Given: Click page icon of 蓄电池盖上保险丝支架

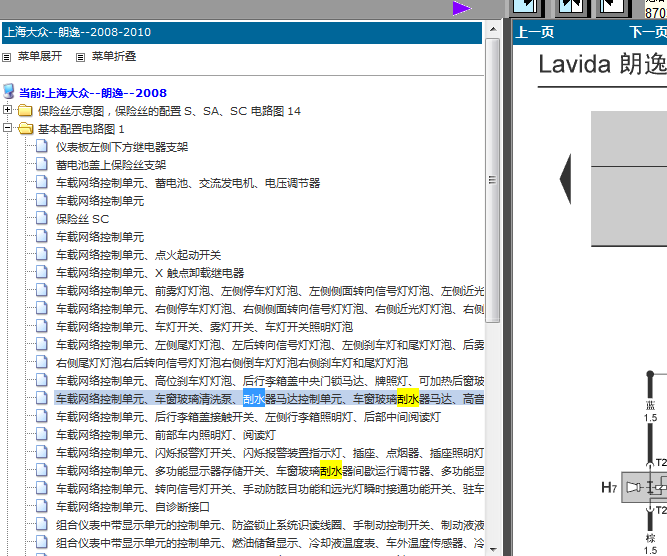Looking at the screenshot, I should 42,163.
